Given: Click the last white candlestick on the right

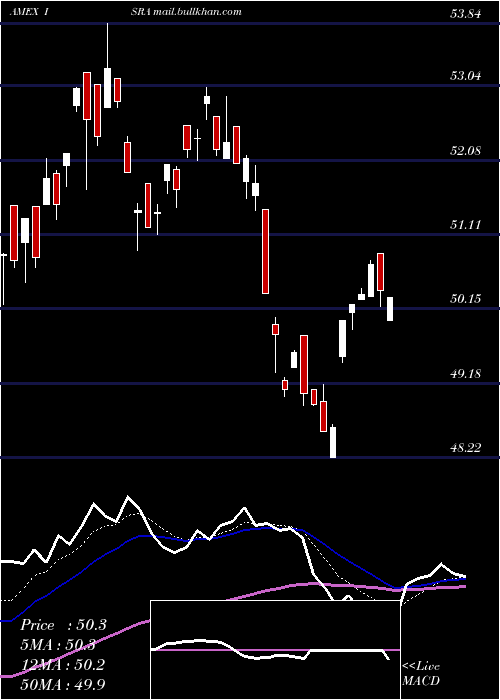Looking at the screenshot, I should 390,308.
